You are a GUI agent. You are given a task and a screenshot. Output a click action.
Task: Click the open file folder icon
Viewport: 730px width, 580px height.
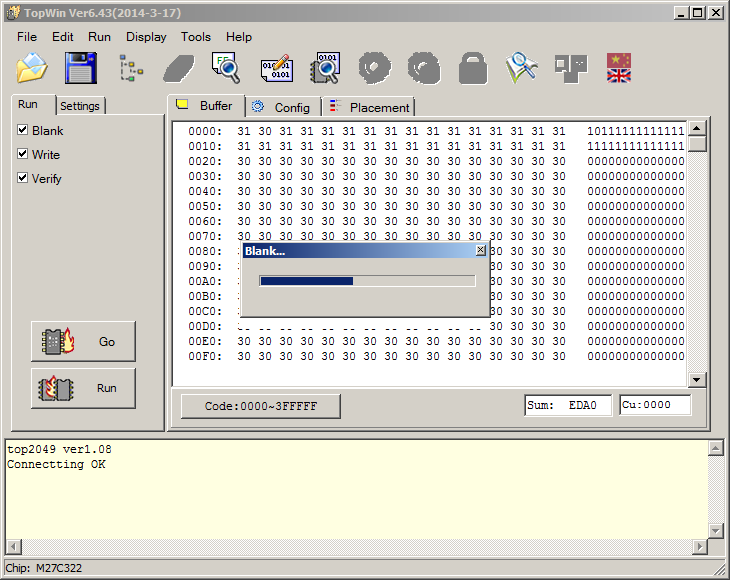(32, 68)
